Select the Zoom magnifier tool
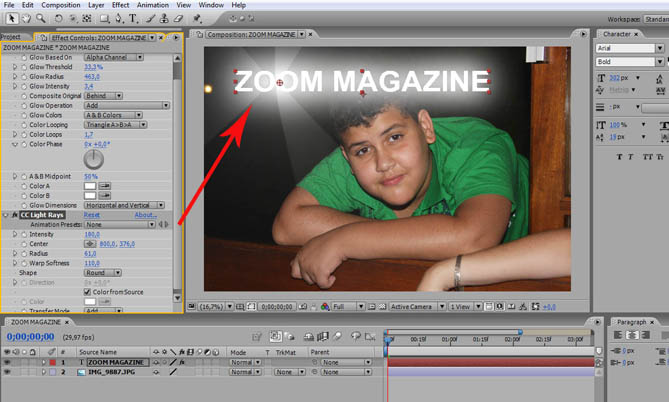669x402 pixels. pos(39,18)
